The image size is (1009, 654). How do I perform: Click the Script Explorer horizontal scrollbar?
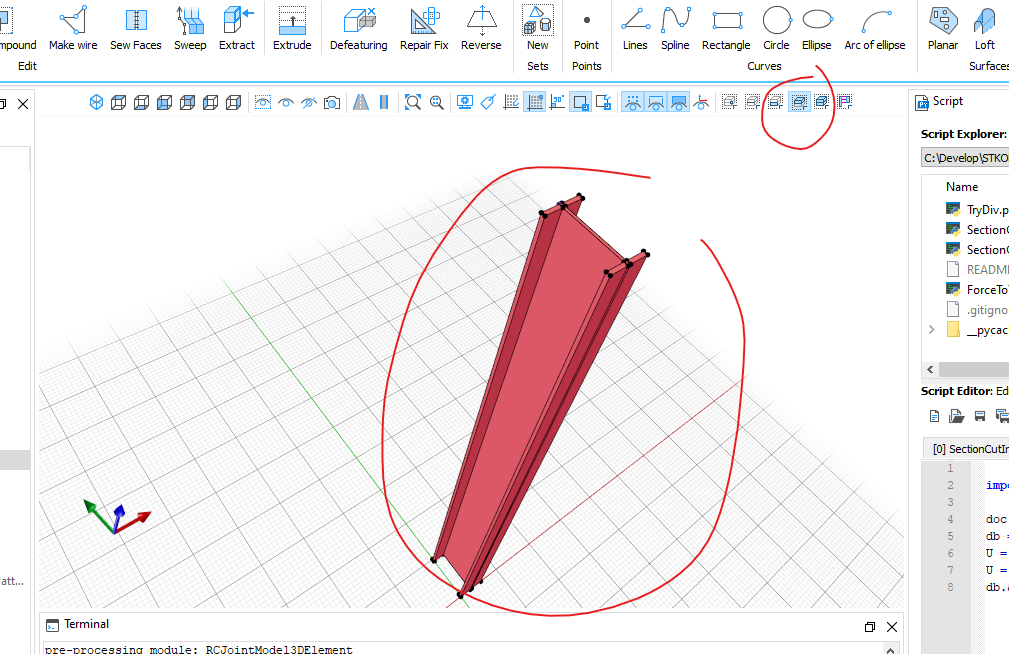point(974,369)
